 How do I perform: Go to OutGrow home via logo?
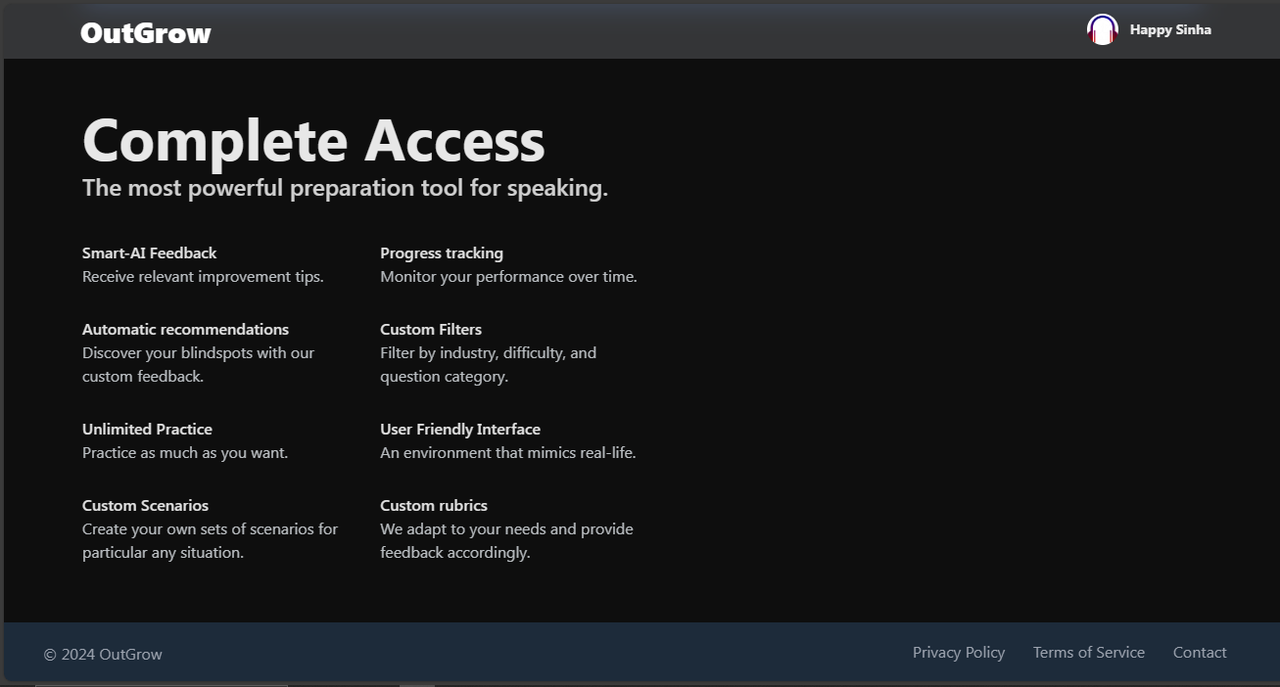(146, 33)
